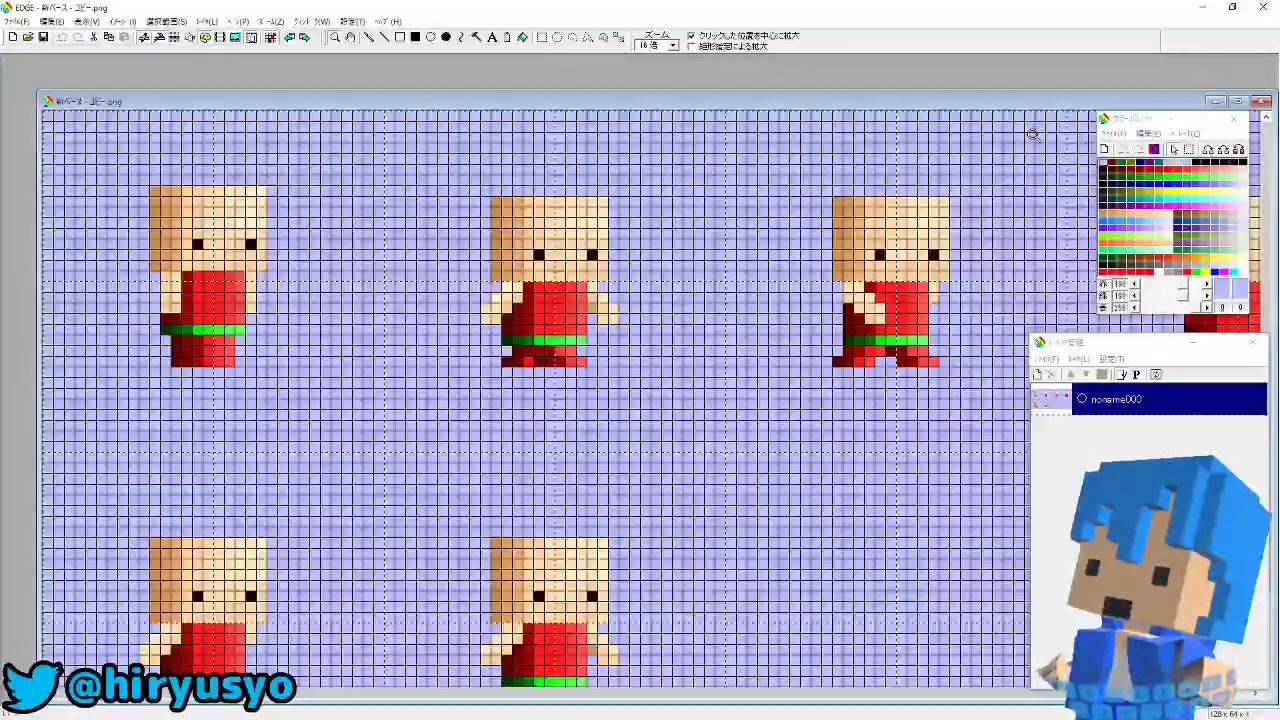Select the filled Rectangle tool
Screen dimensions: 1280x720
coord(415,37)
